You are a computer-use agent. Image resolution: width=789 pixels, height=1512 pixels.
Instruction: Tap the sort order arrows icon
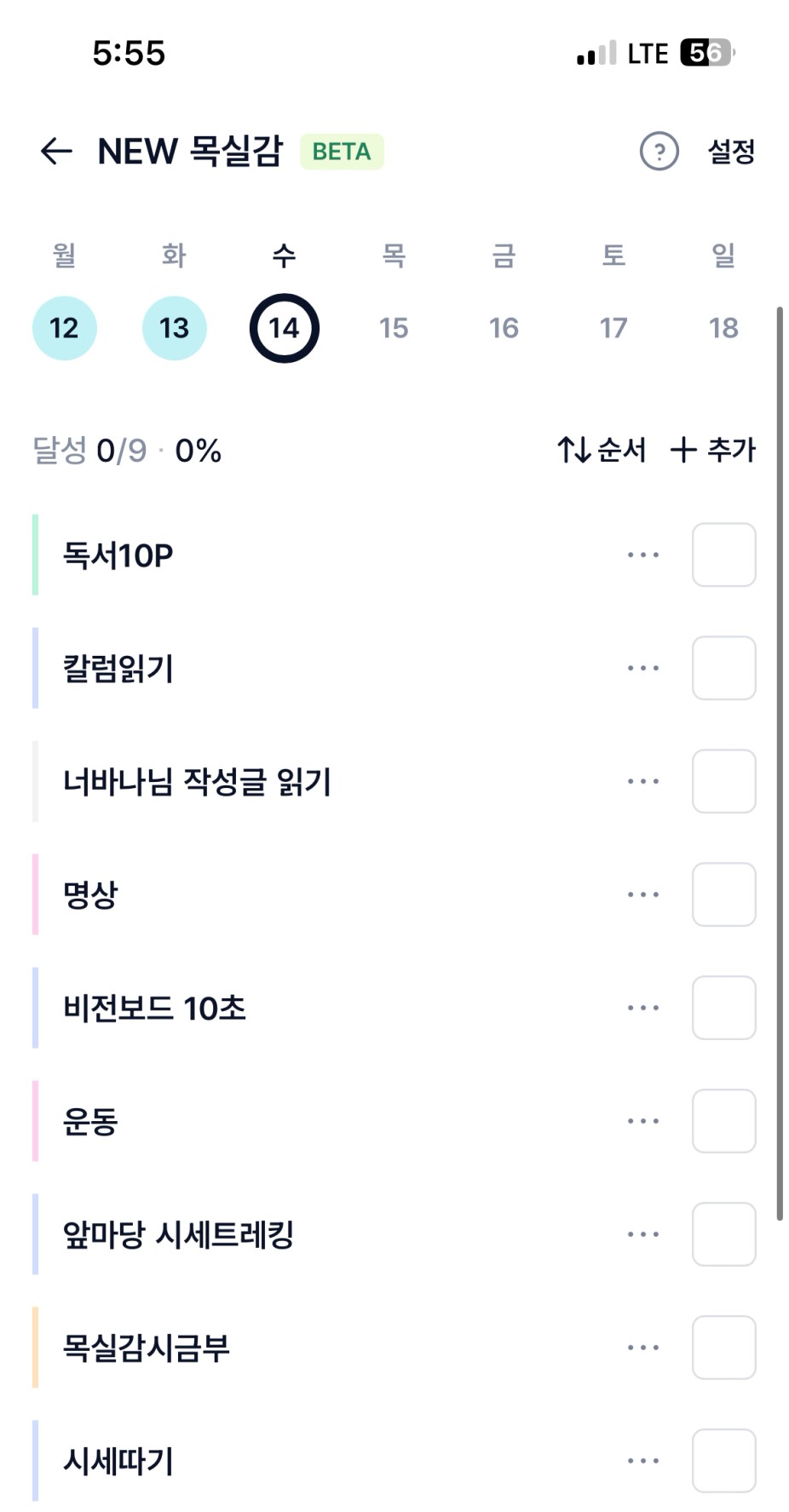(574, 450)
